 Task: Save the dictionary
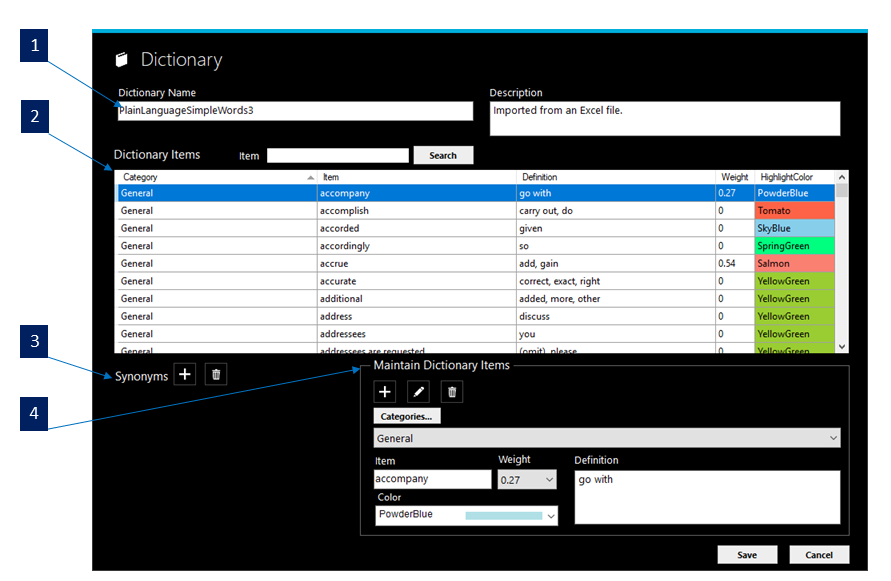point(747,555)
